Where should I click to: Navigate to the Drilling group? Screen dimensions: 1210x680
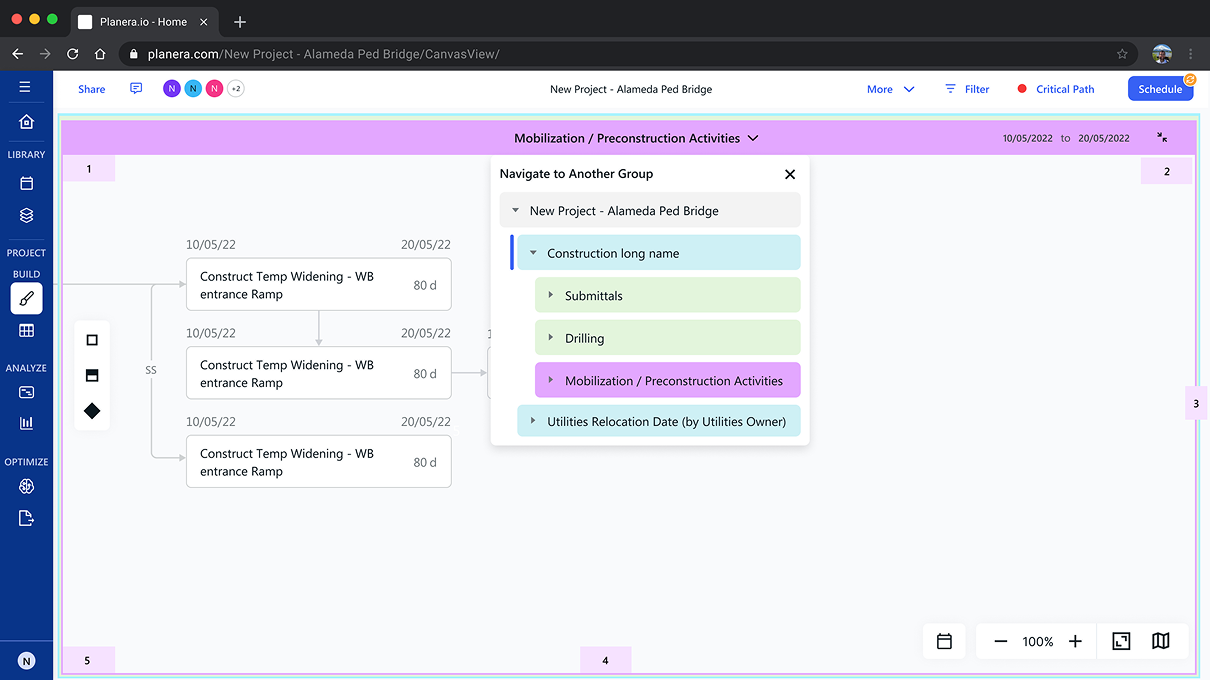pyautogui.click(x=668, y=338)
